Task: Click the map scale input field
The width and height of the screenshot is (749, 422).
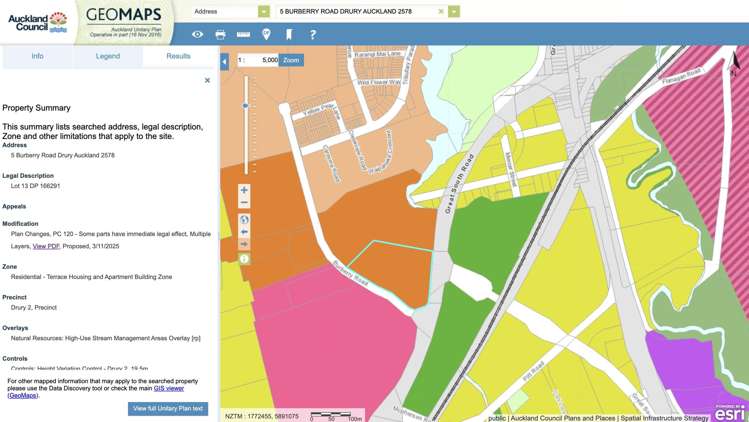Action: click(x=262, y=60)
